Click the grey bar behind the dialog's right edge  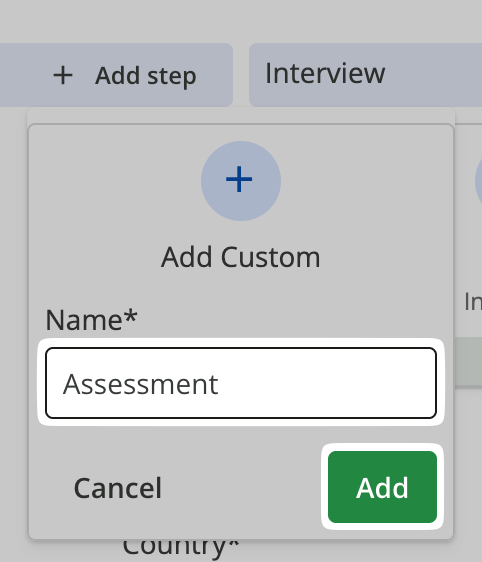tap(468, 361)
